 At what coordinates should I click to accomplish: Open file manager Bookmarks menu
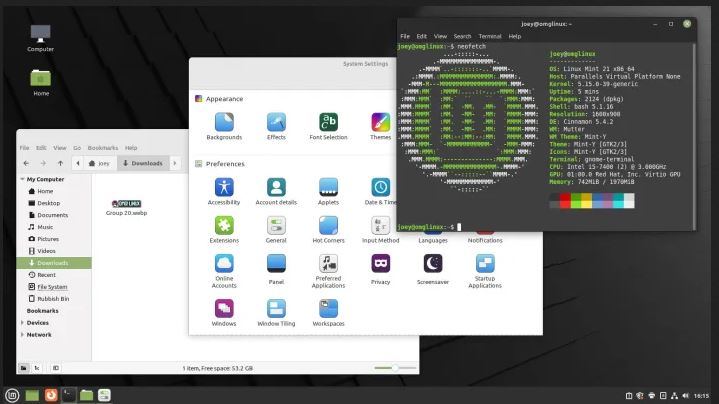pyautogui.click(x=103, y=148)
